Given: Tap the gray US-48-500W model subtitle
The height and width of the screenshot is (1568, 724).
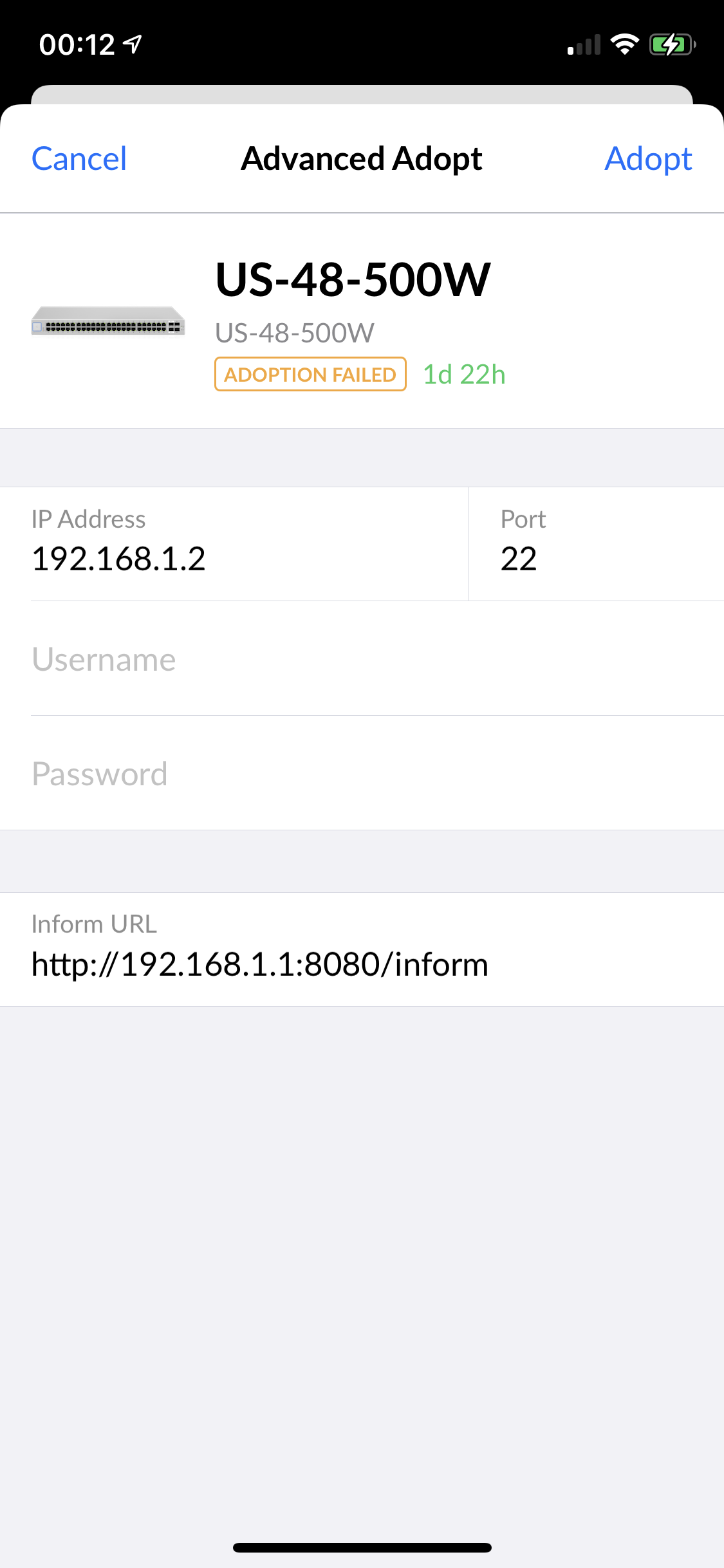Looking at the screenshot, I should click(x=295, y=333).
